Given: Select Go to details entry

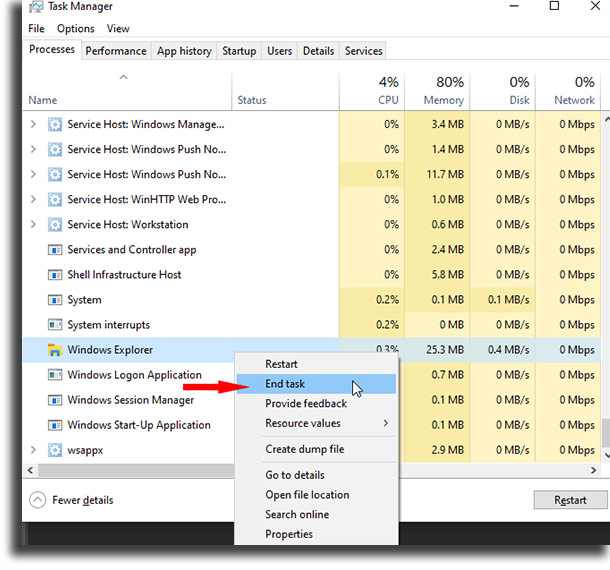Looking at the screenshot, I should [316, 475].
